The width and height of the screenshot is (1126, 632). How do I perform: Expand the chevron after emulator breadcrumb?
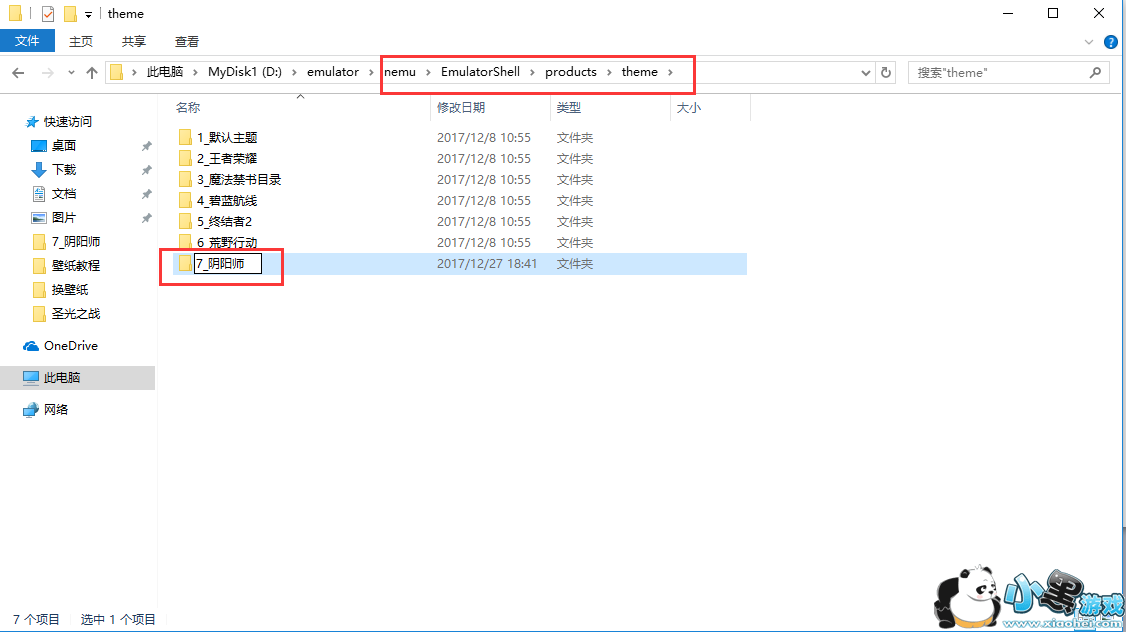point(371,73)
